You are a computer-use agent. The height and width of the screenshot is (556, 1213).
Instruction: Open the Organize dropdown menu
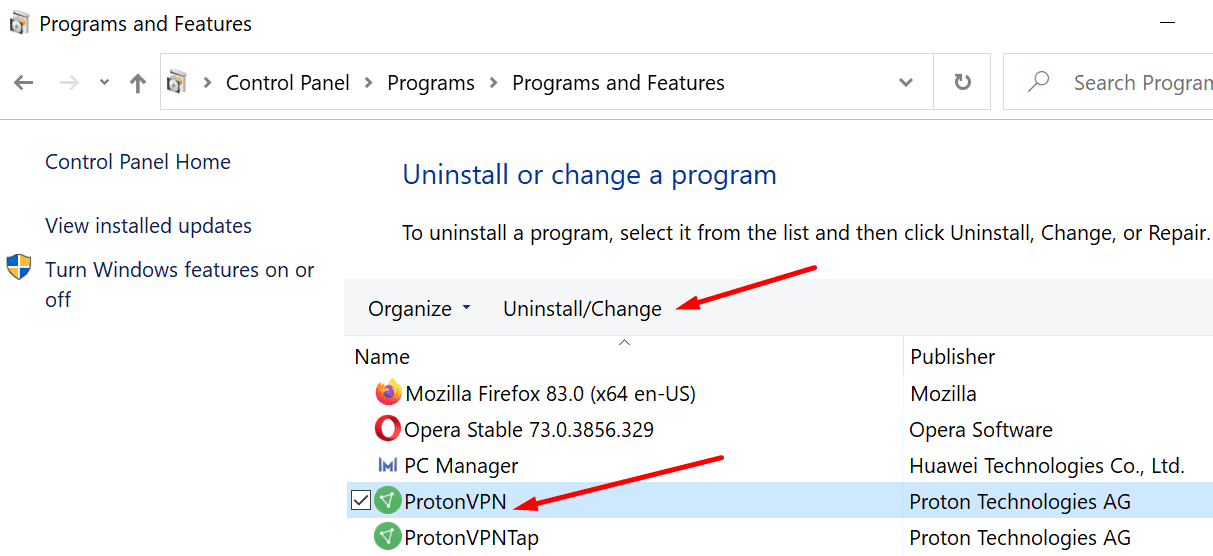pos(420,309)
